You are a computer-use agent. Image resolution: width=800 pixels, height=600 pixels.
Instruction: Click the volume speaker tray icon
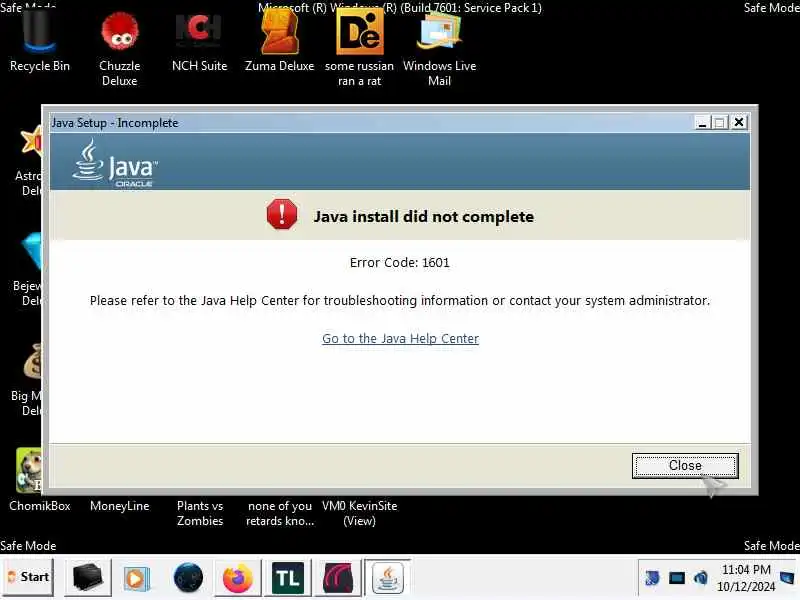click(701, 578)
